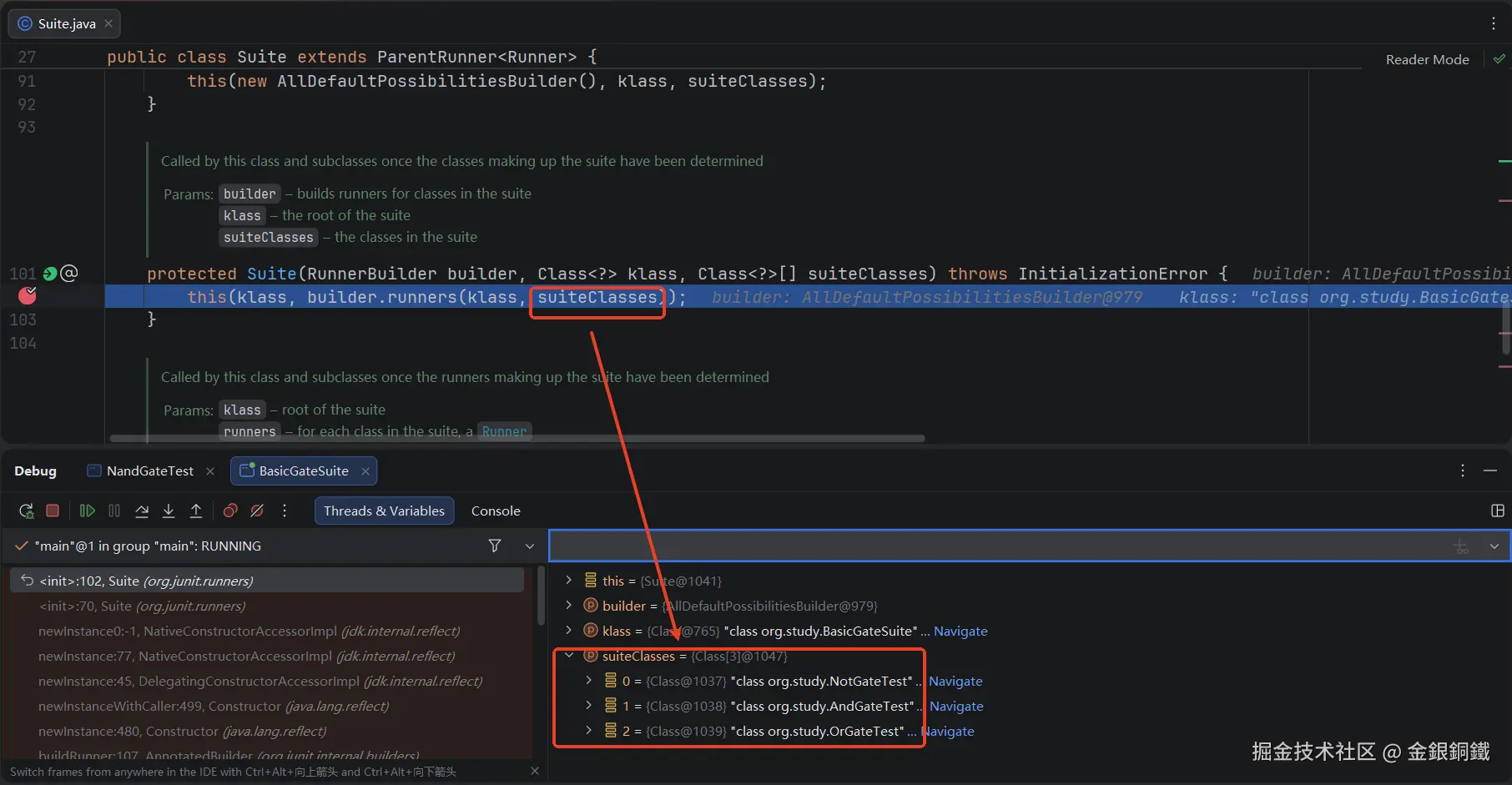The width and height of the screenshot is (1512, 785).
Task: Expand the builder variable node
Action: click(x=569, y=606)
